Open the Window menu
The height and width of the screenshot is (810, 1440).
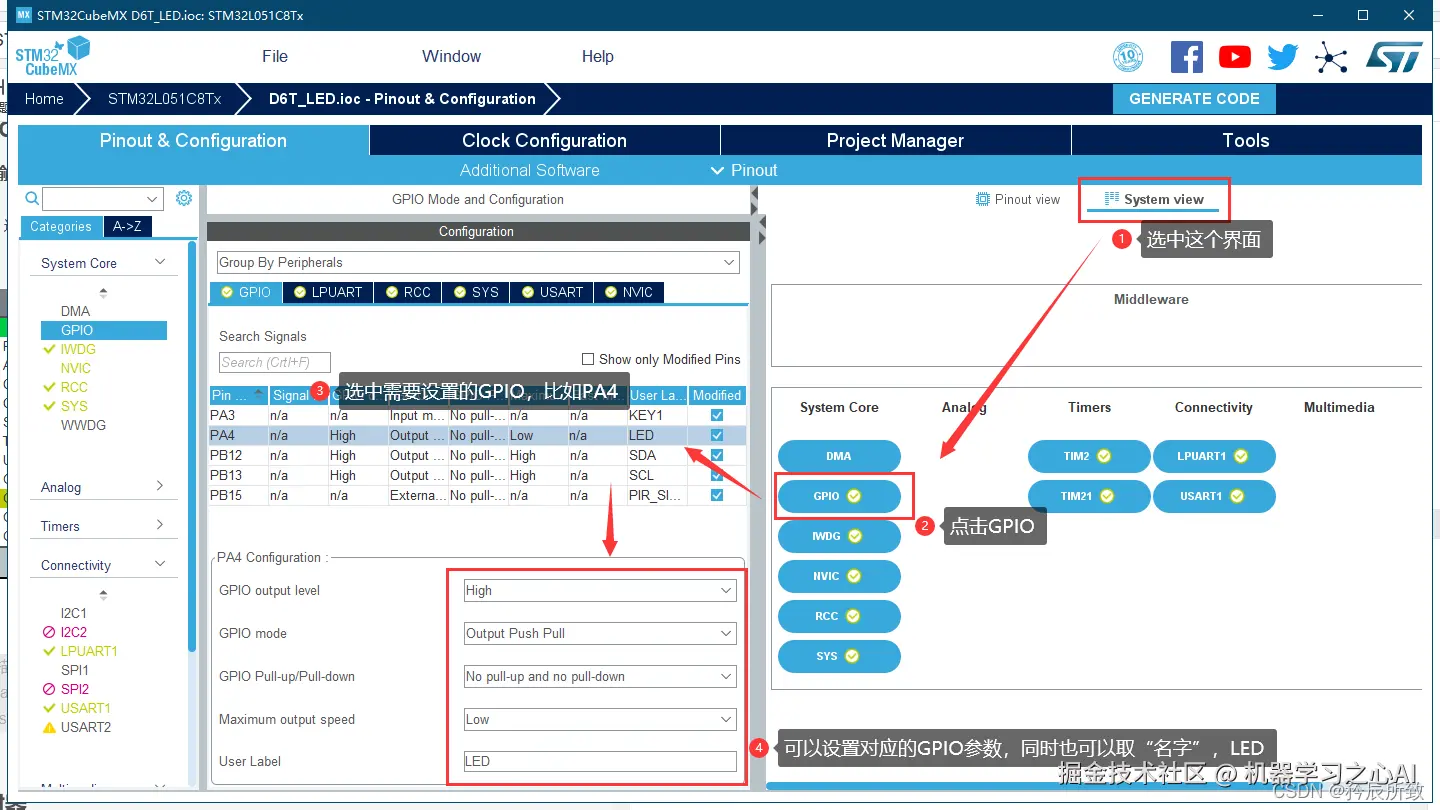click(451, 57)
